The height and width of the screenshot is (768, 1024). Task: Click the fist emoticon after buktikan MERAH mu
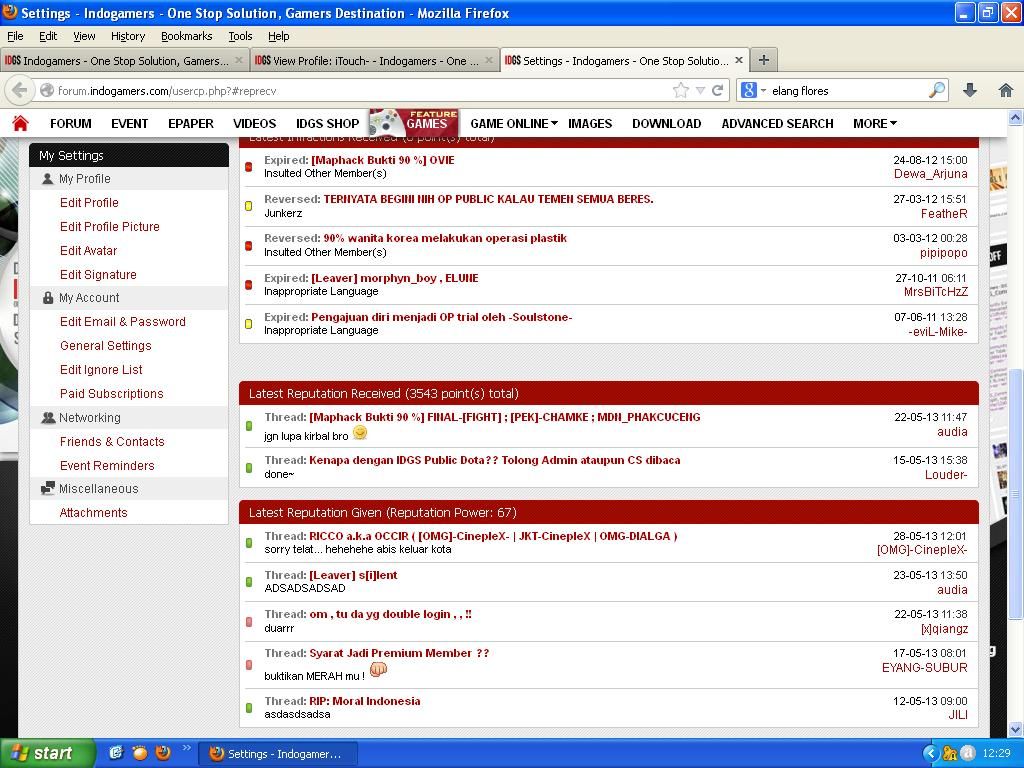[x=379, y=670]
